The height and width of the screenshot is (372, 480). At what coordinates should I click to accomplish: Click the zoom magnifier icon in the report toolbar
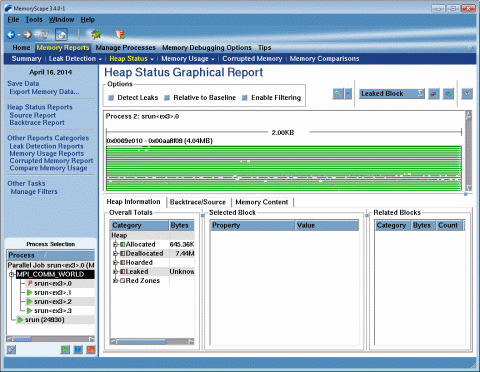coord(338,94)
